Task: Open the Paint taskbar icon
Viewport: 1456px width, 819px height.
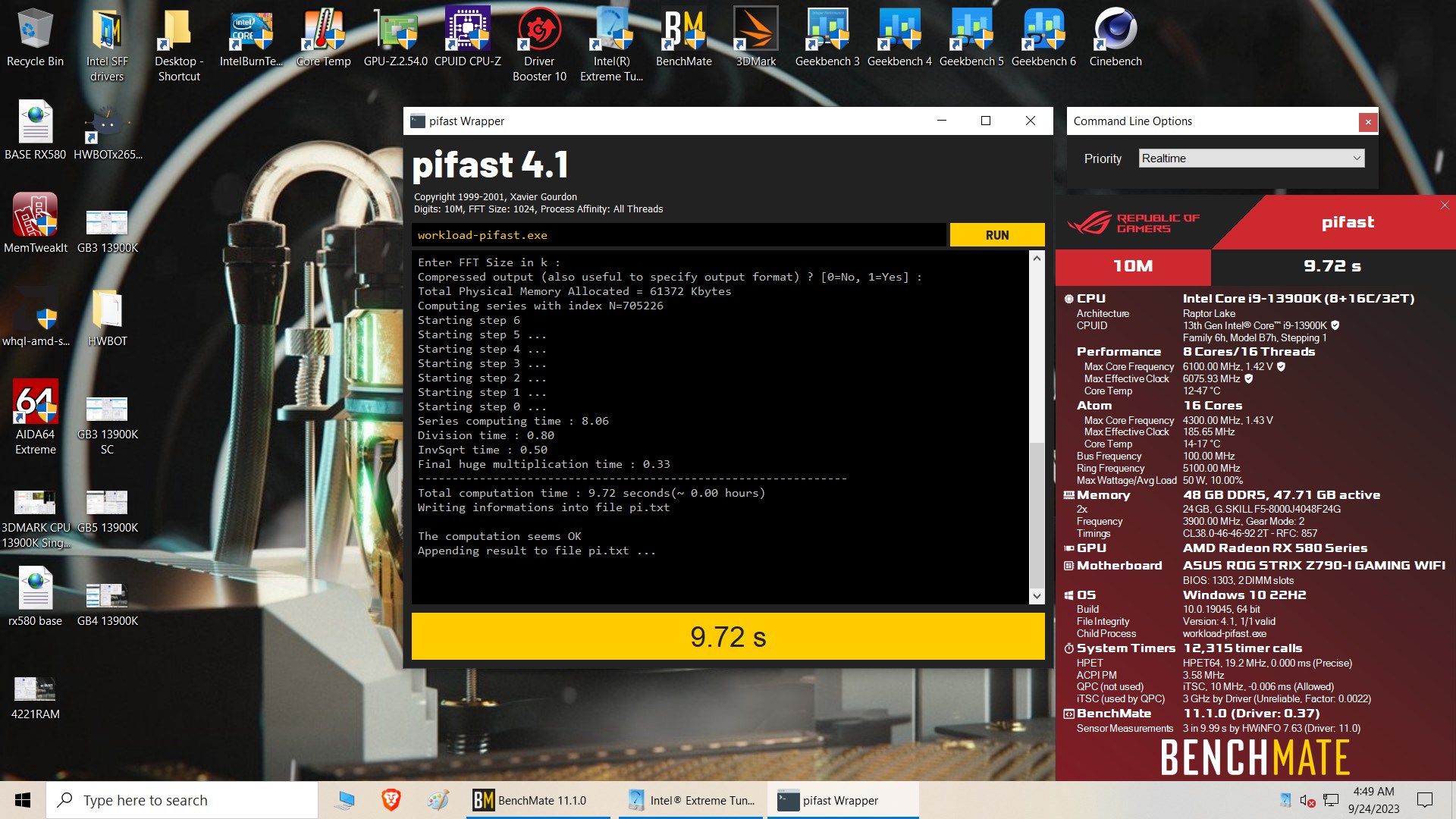Action: pos(438,800)
